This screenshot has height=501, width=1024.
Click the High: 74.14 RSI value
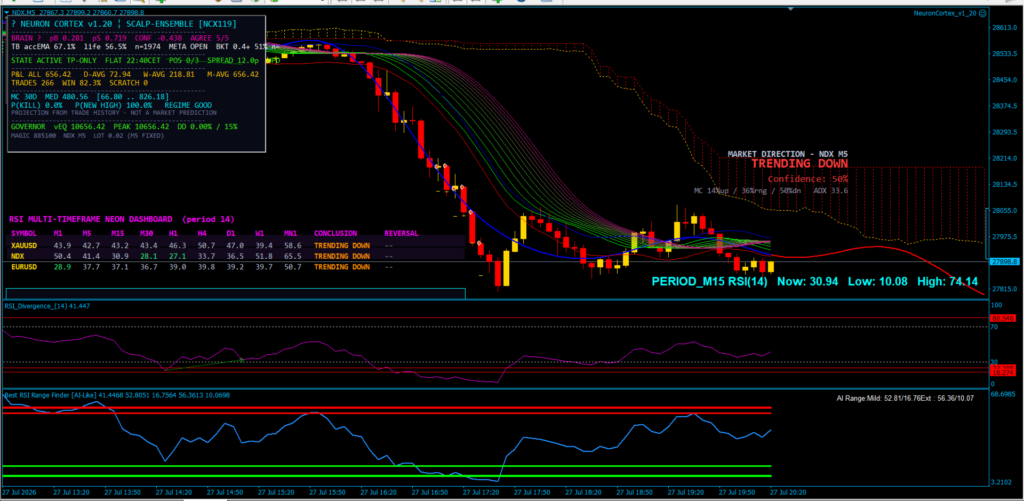click(948, 282)
